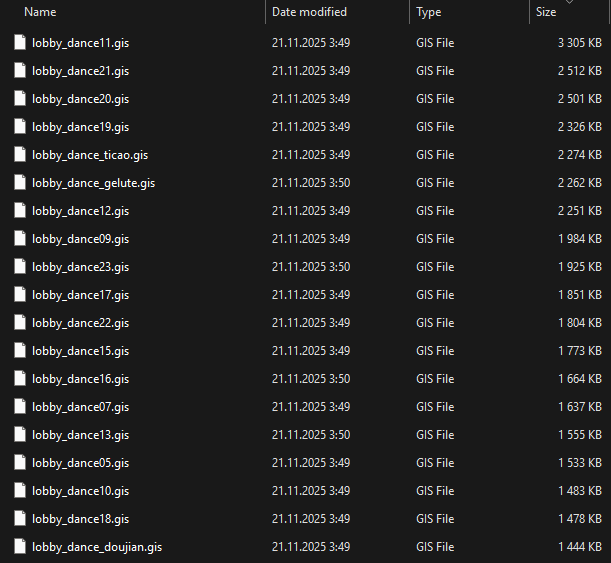Select the GIS File type of lobby_dance22.gis
This screenshot has width=611, height=563.
tap(435, 323)
